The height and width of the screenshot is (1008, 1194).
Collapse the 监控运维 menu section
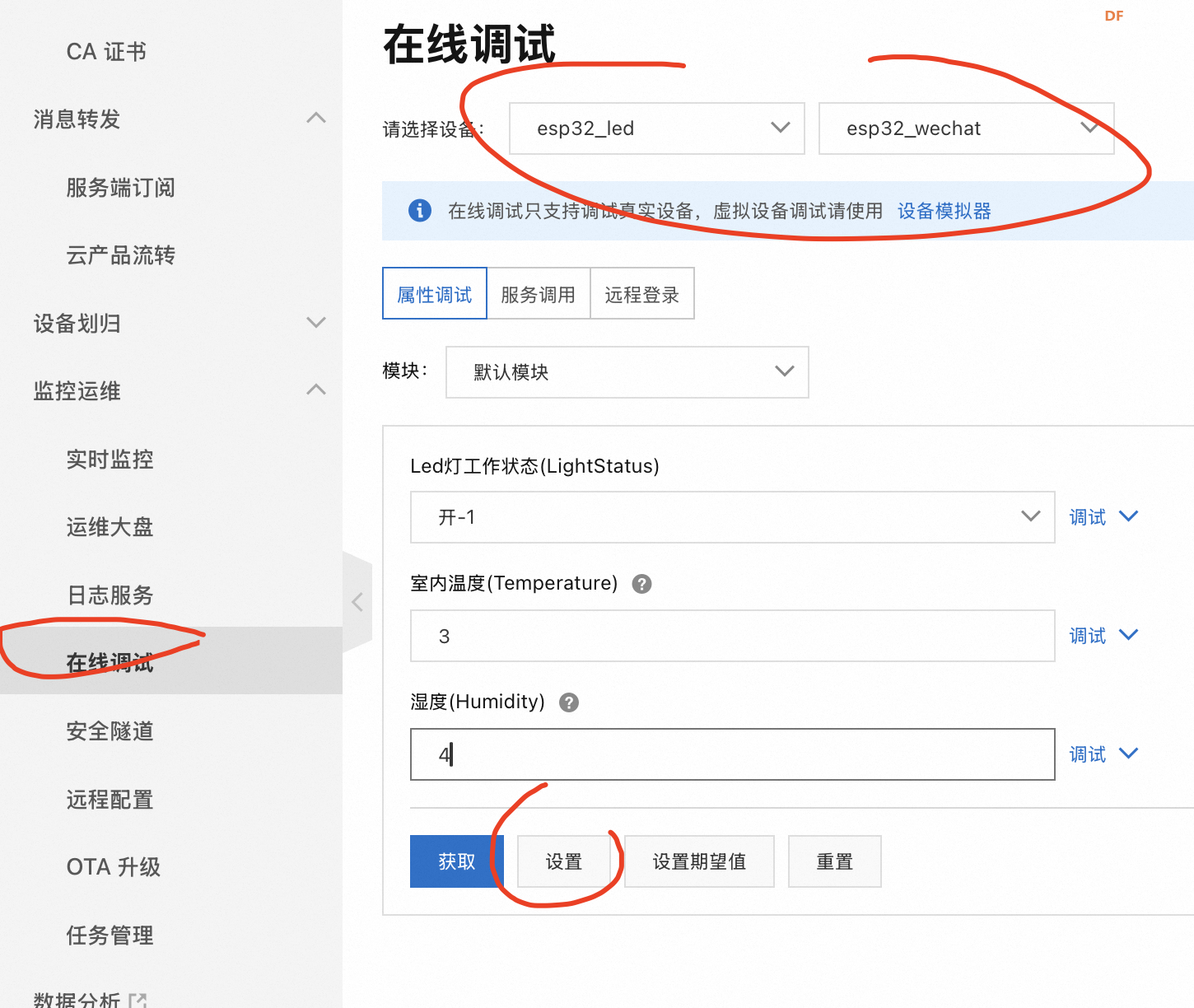[x=316, y=390]
